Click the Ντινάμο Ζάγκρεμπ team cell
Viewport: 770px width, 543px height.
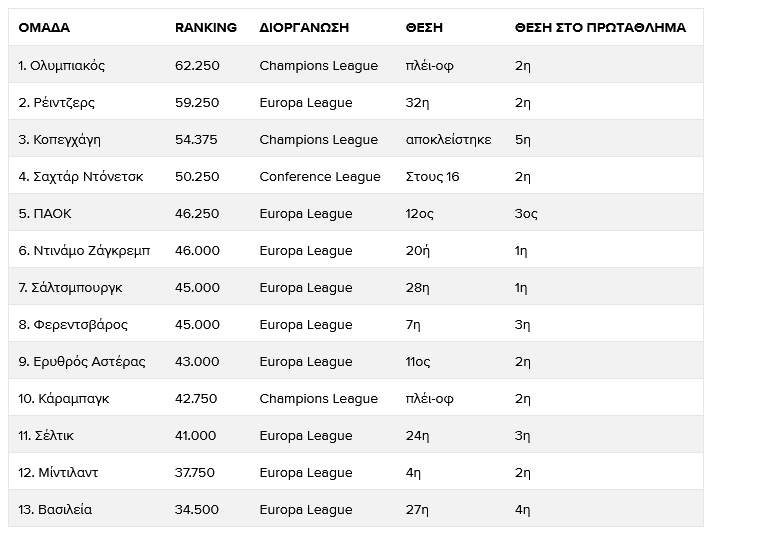(x=84, y=251)
